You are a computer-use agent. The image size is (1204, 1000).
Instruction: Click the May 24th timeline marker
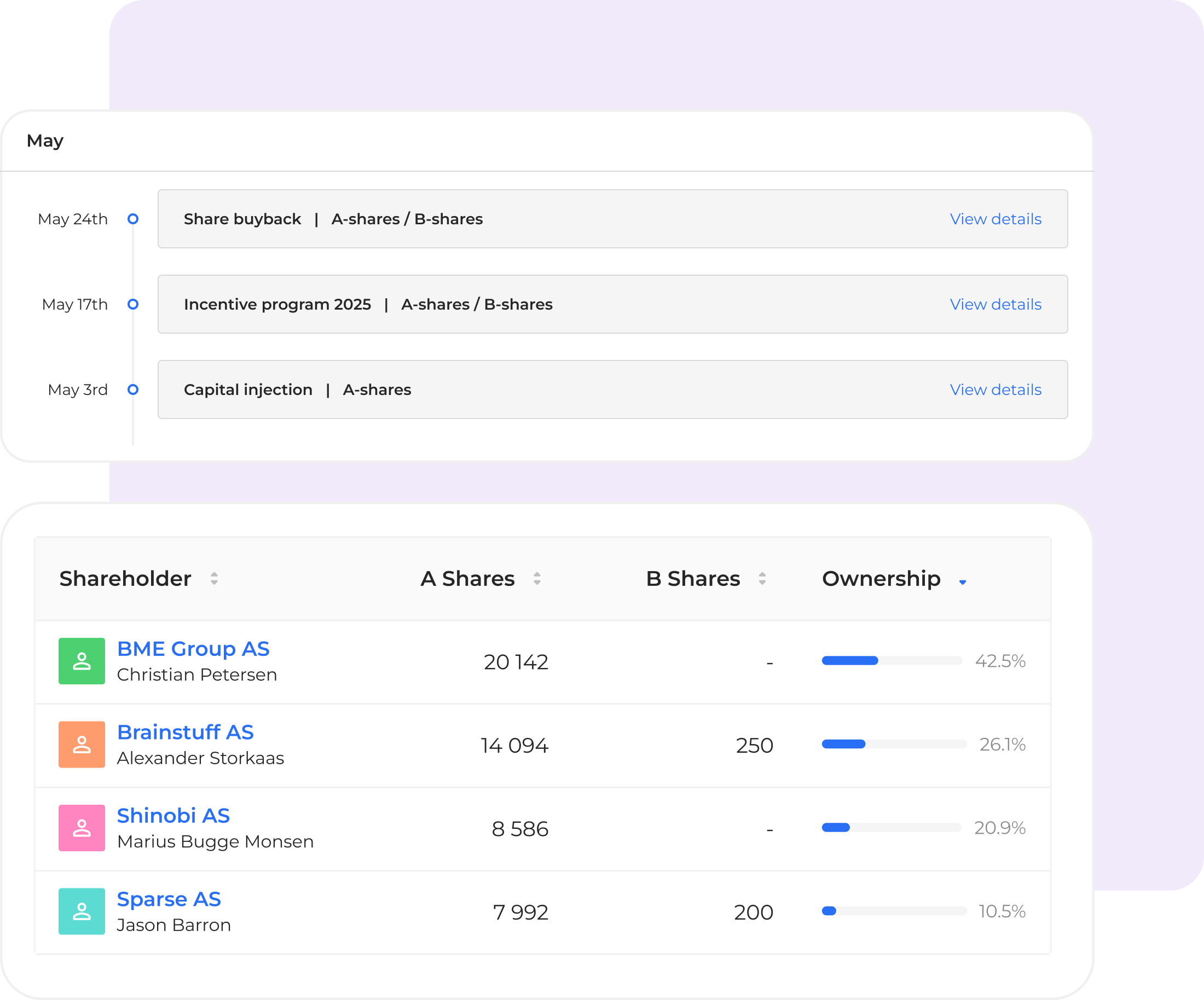133,219
